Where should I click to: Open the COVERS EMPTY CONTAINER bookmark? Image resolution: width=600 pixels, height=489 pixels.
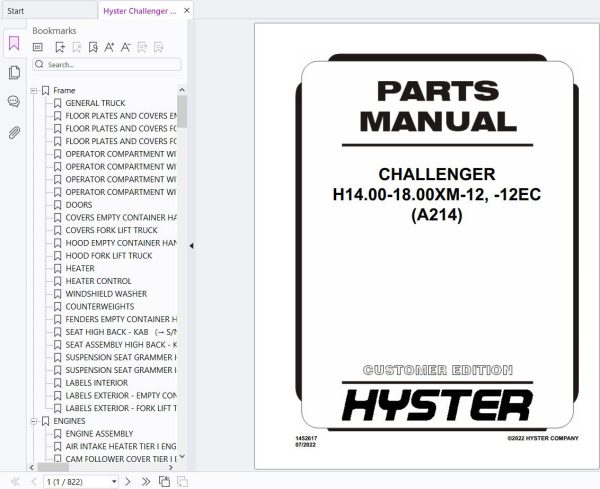coord(121,218)
